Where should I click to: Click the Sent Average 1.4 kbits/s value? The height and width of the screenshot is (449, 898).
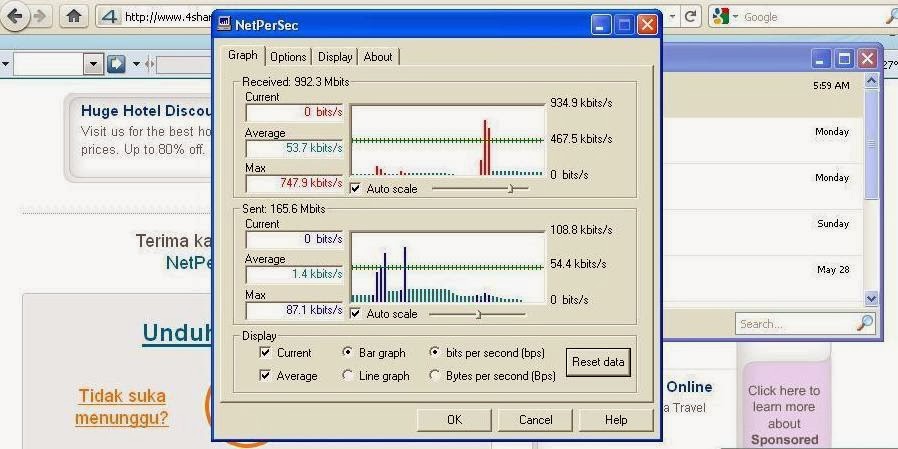pos(294,274)
